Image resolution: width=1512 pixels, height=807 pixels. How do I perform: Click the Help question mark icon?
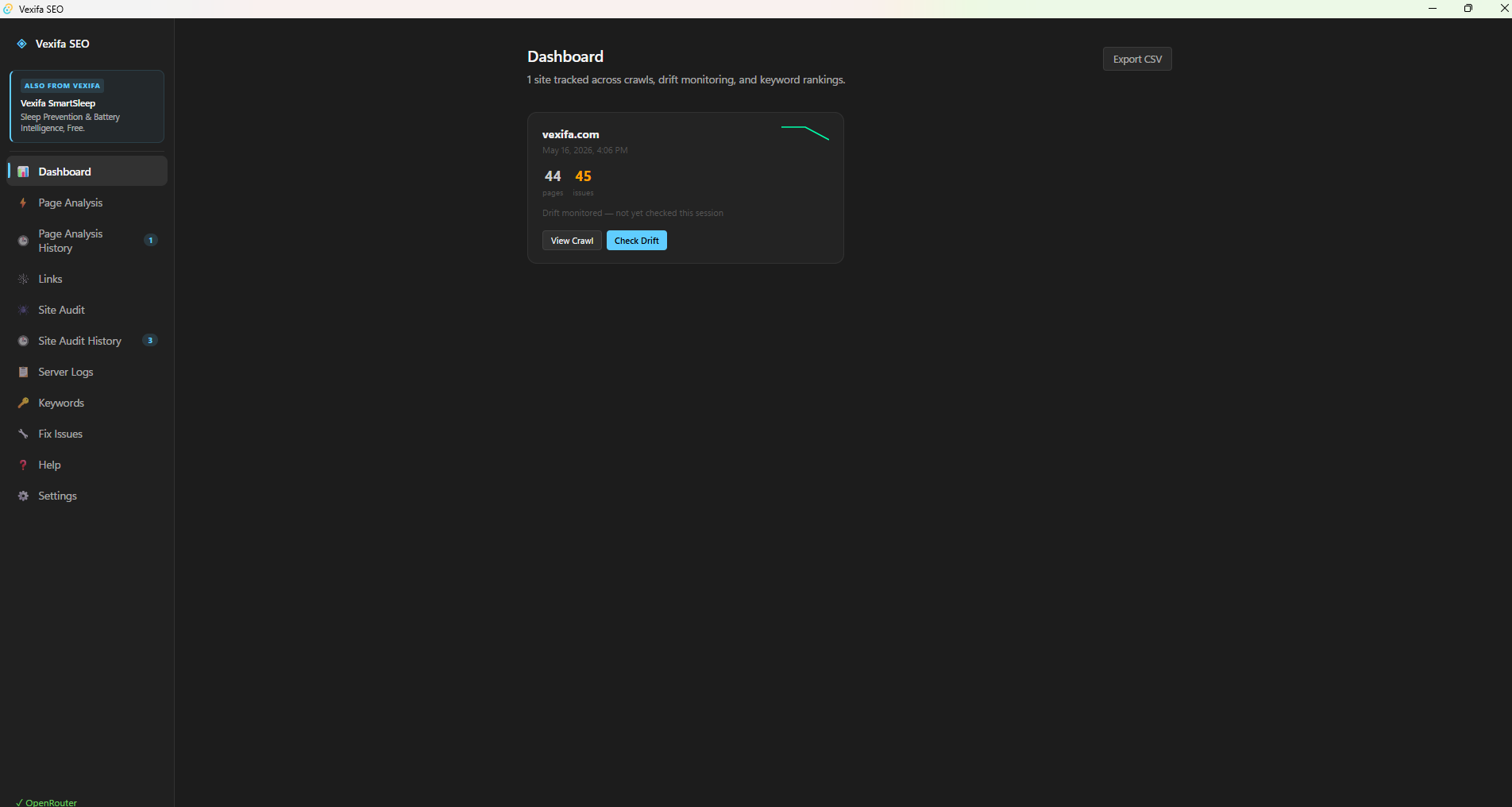23,465
